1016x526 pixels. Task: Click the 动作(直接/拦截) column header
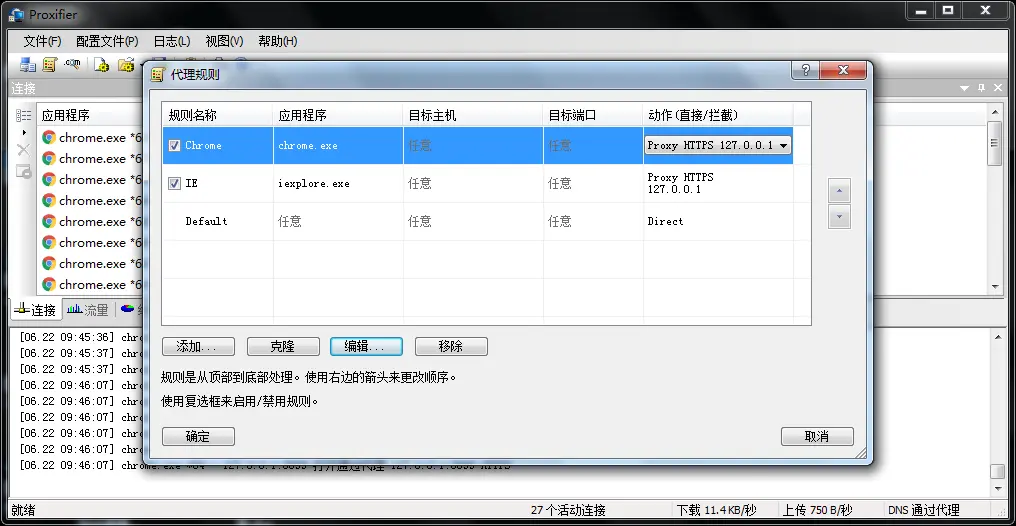718,115
